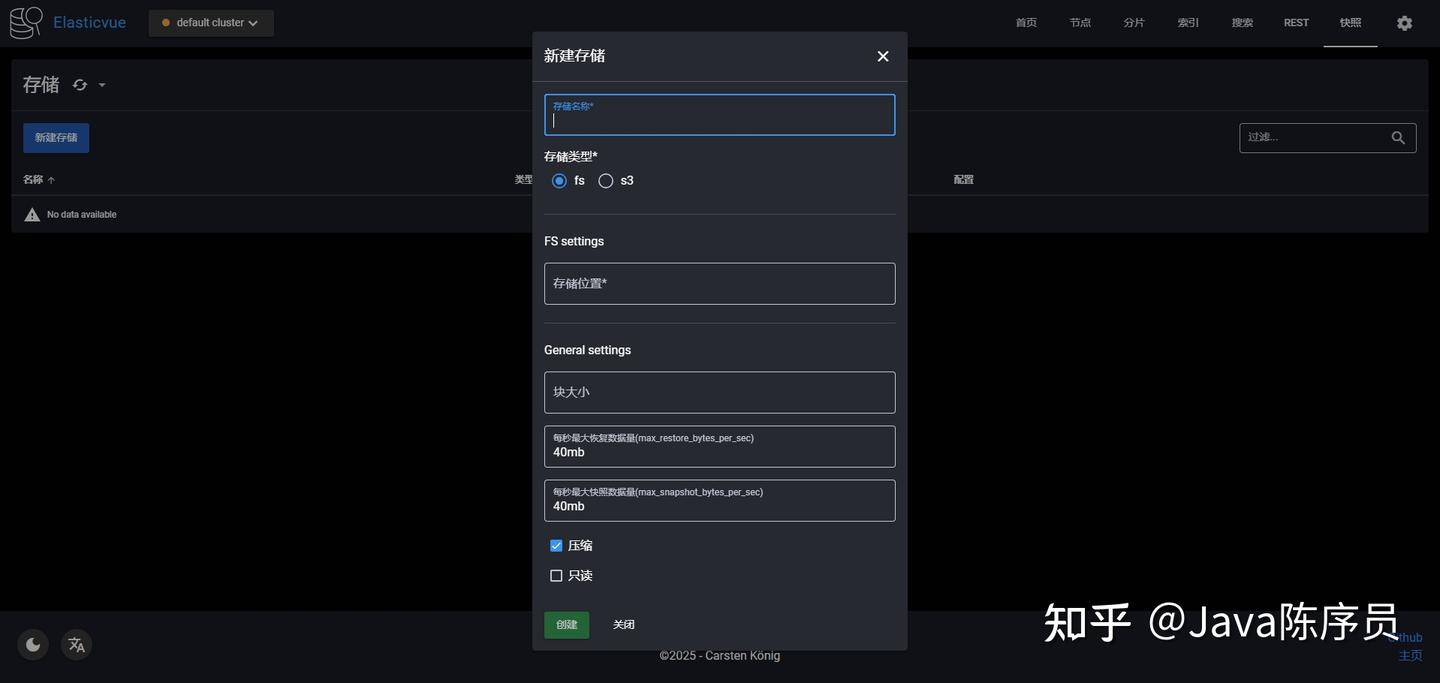This screenshot has height=683, width=1440.
Task: Switch to the REST tab
Action: (x=1297, y=20)
